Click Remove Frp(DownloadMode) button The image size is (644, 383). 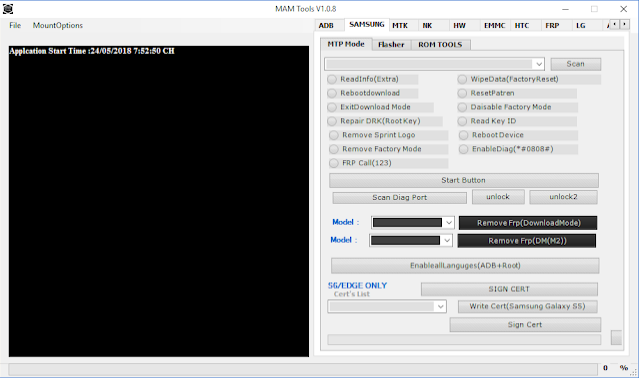tap(528, 223)
